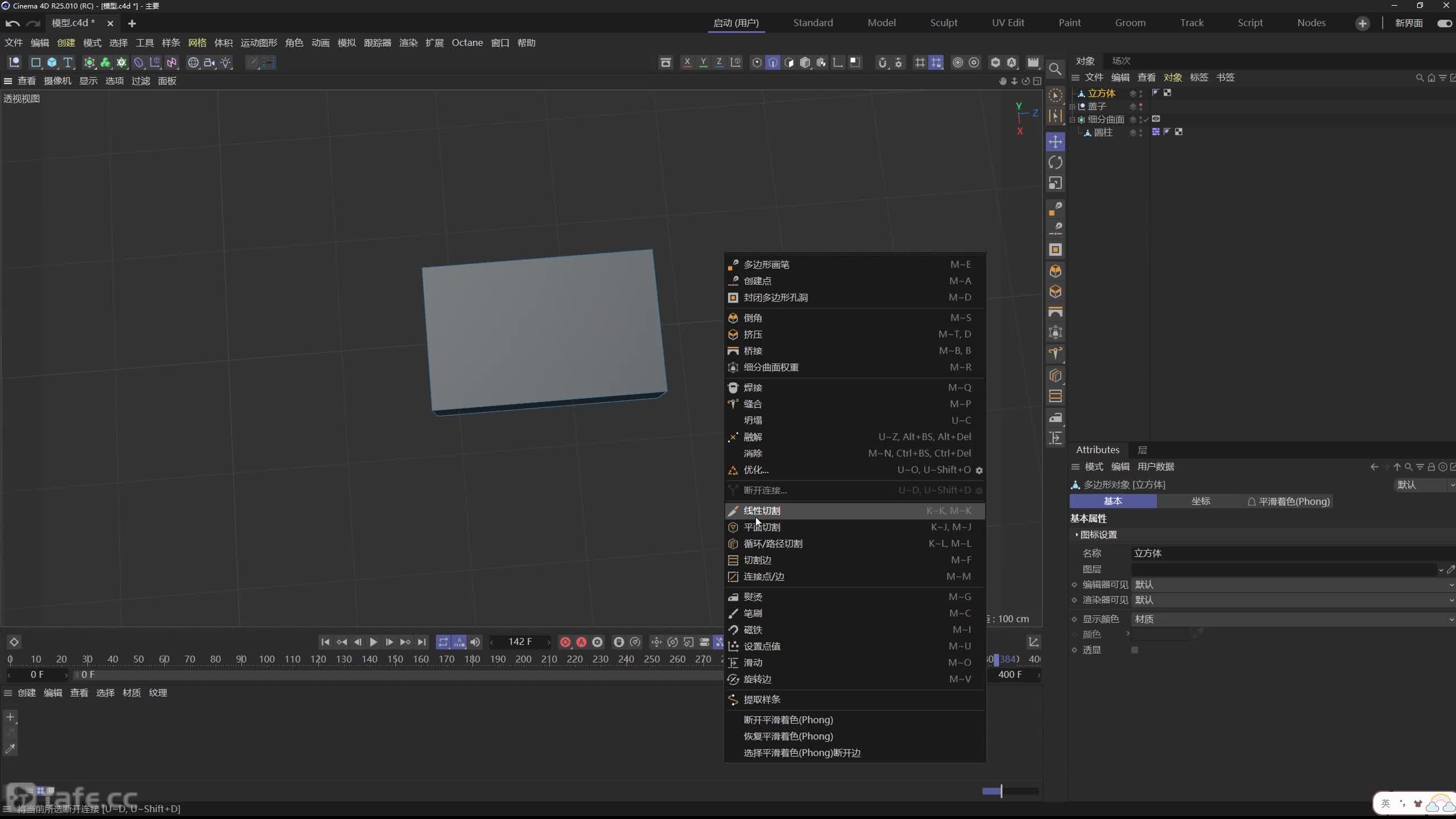The image size is (1456, 819).
Task: Open the Octane menu
Action: point(467,43)
